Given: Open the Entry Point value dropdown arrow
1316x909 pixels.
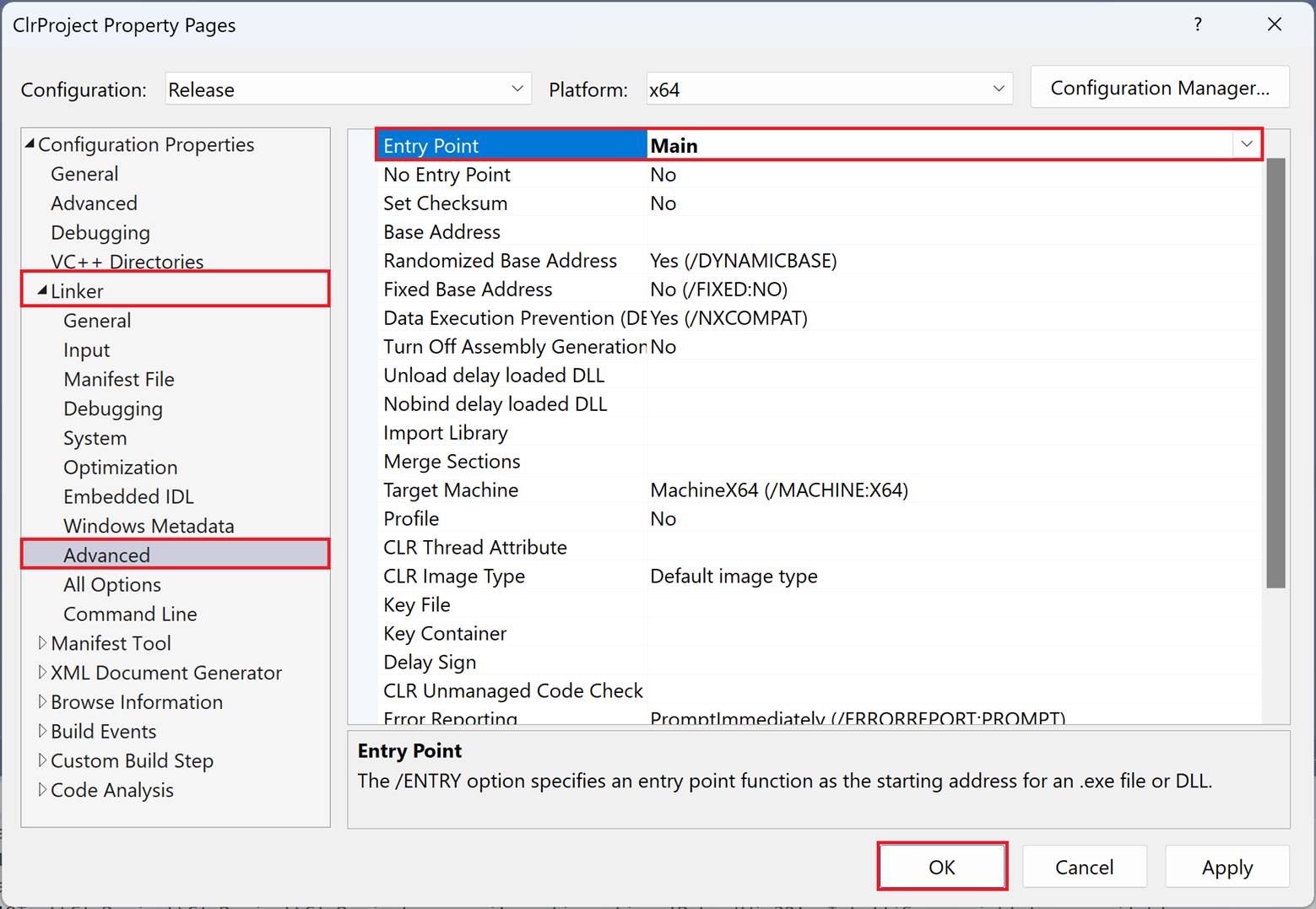Looking at the screenshot, I should point(1246,145).
